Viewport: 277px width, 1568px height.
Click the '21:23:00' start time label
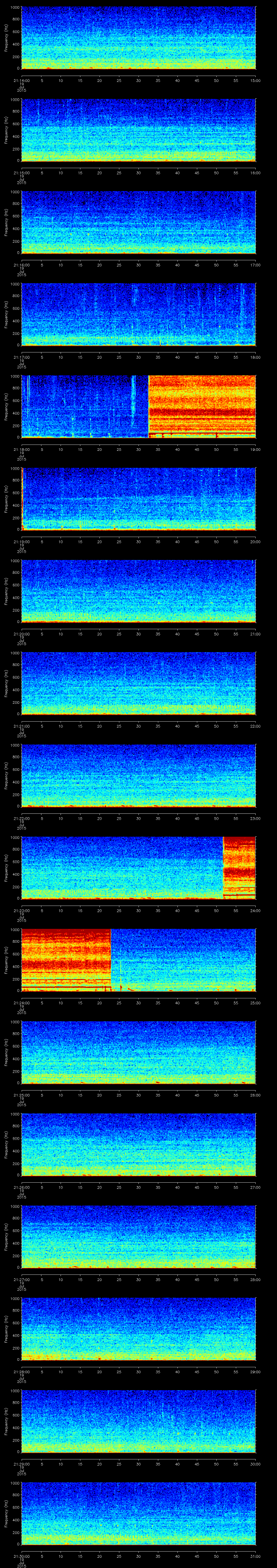pos(21,910)
